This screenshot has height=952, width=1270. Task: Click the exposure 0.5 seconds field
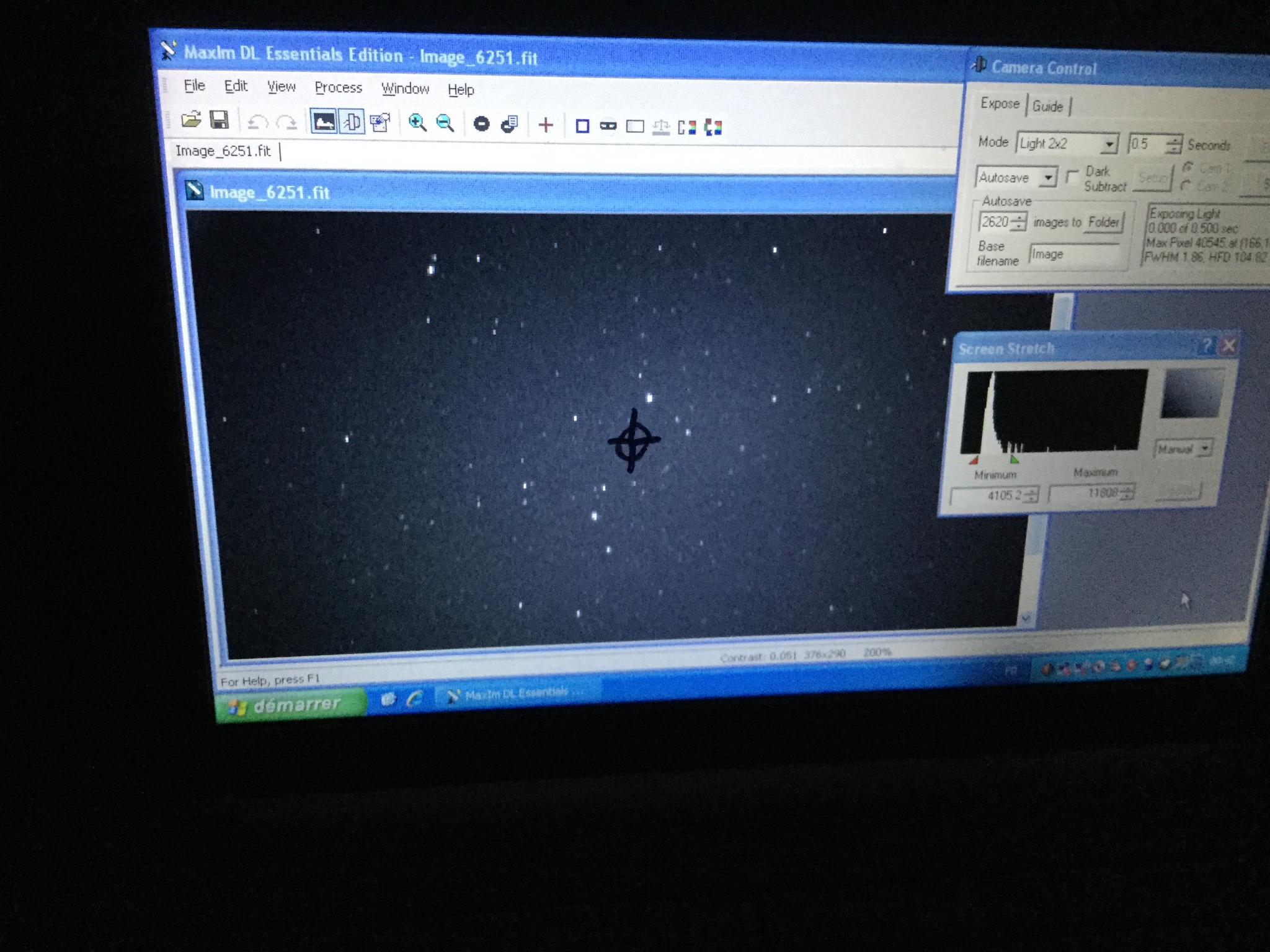1146,144
